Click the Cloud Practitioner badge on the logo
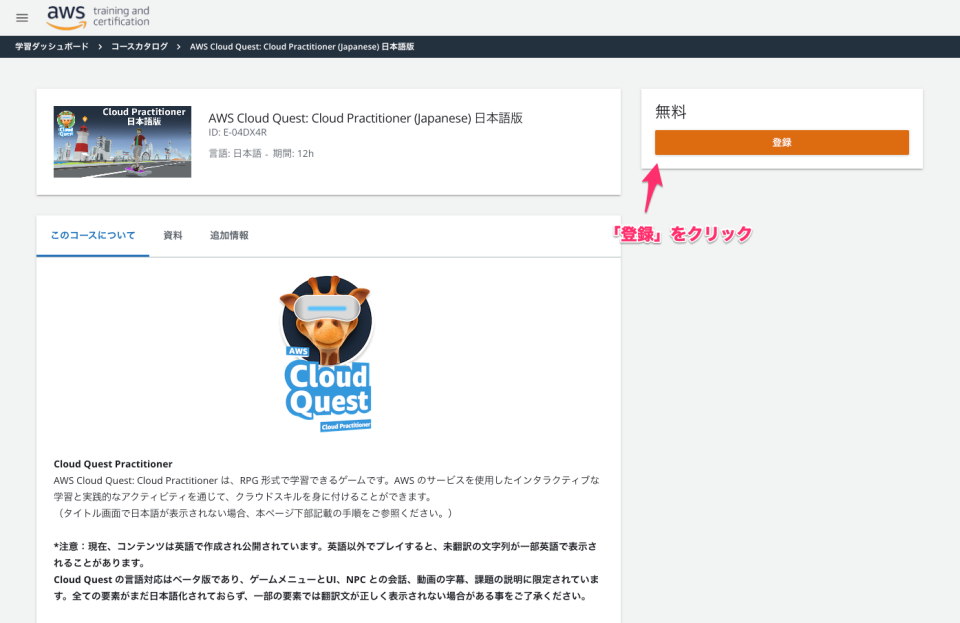The width and height of the screenshot is (960, 623). click(345, 424)
